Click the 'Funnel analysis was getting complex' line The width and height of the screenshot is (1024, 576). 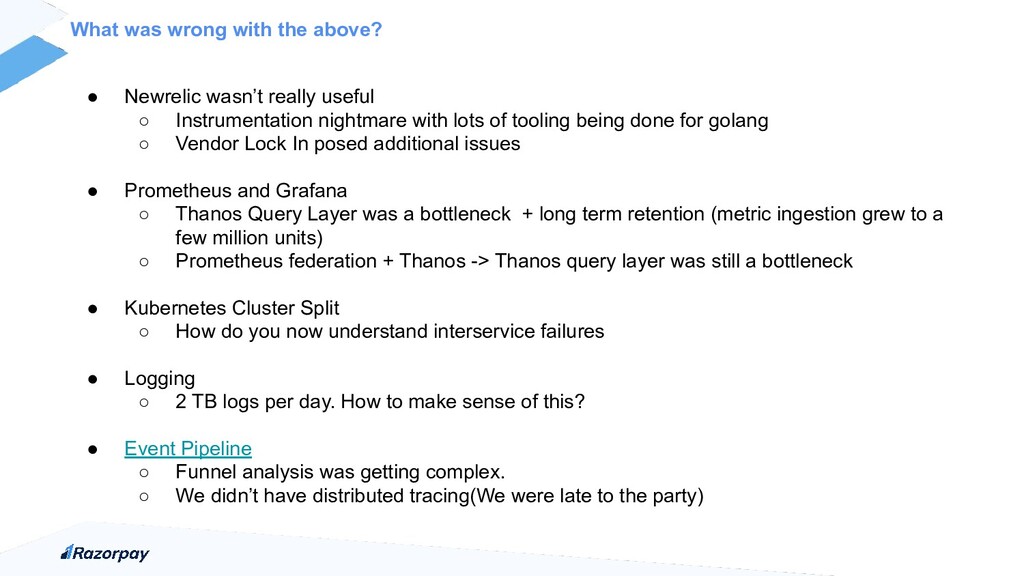[x=340, y=472]
